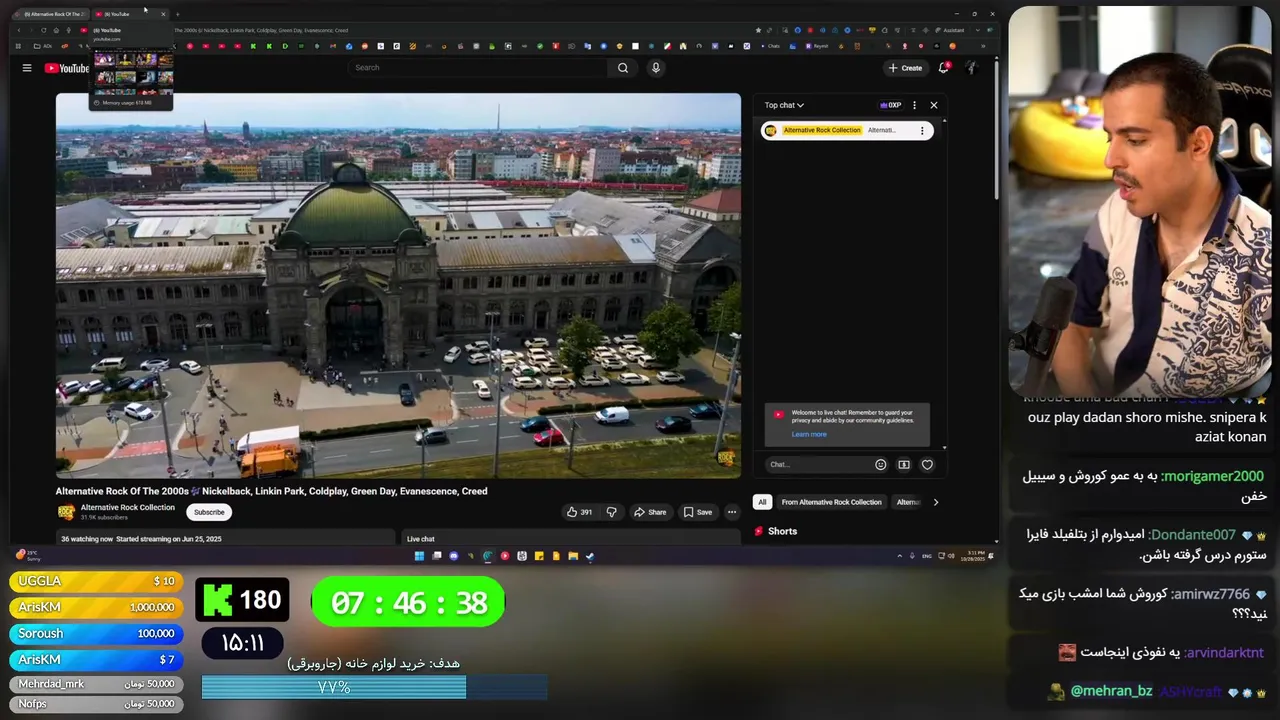Share the video
The image size is (1280, 720).
pos(650,512)
